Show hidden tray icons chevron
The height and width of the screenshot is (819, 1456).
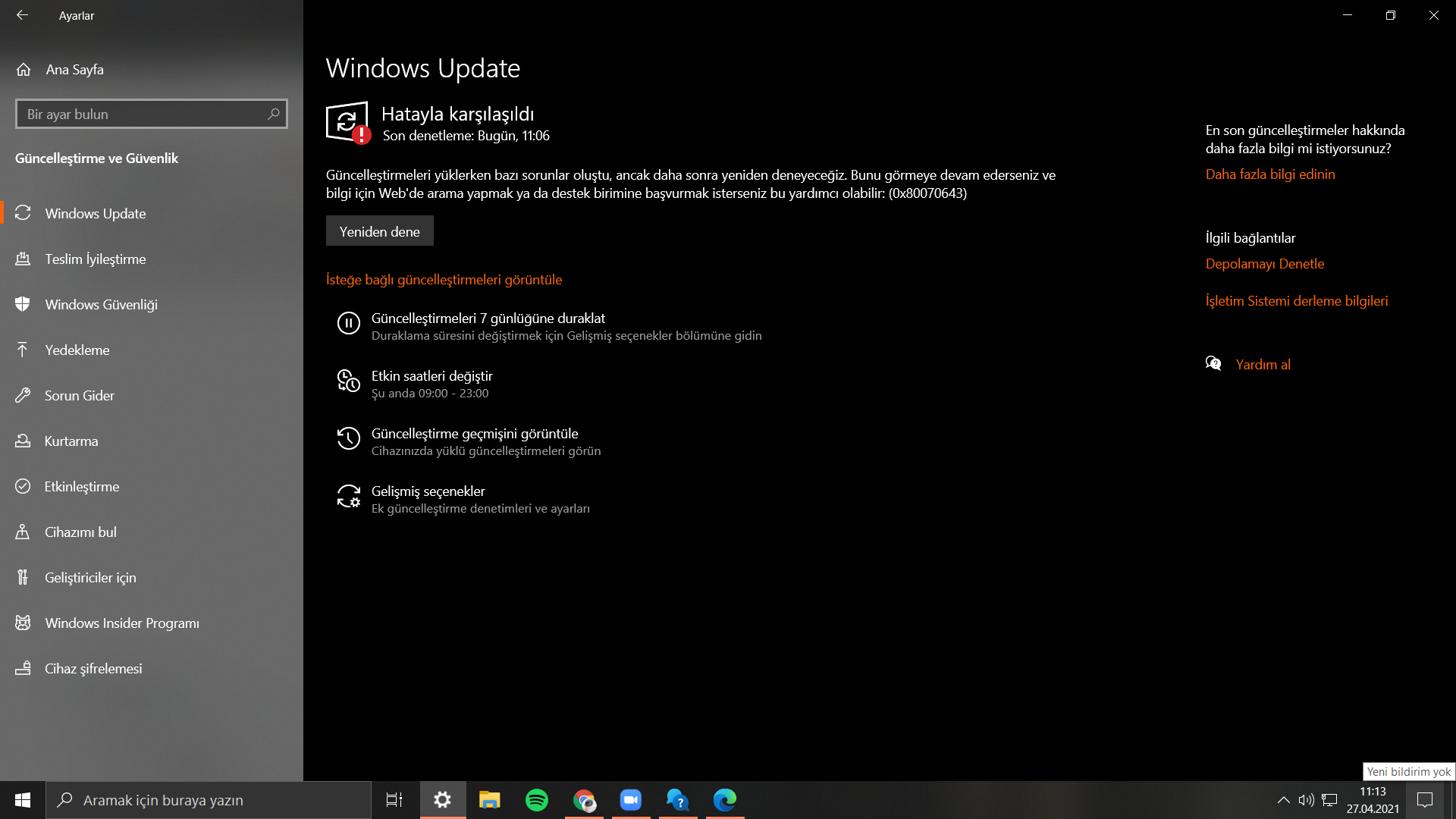click(1283, 800)
